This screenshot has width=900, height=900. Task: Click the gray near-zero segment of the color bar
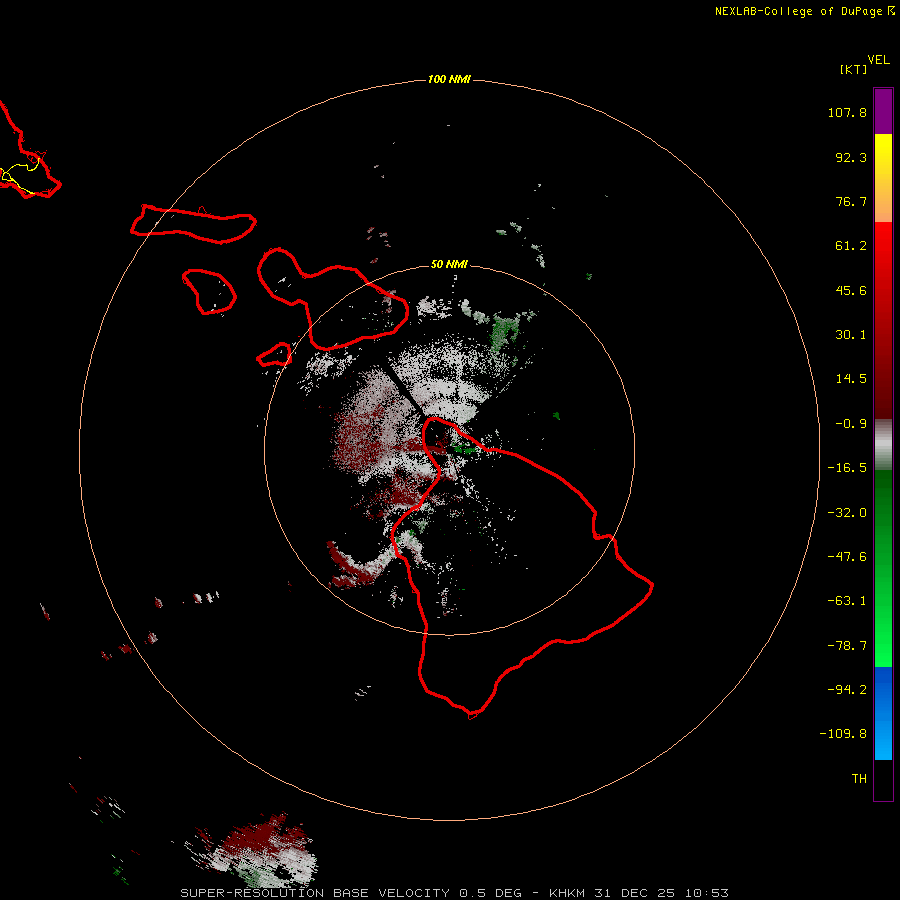[883, 445]
